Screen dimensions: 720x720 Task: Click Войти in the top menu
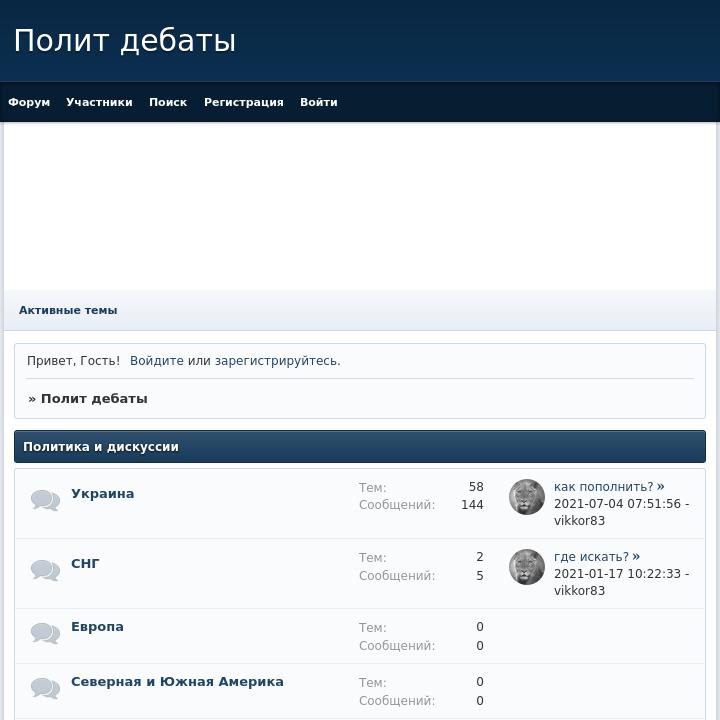tap(319, 102)
